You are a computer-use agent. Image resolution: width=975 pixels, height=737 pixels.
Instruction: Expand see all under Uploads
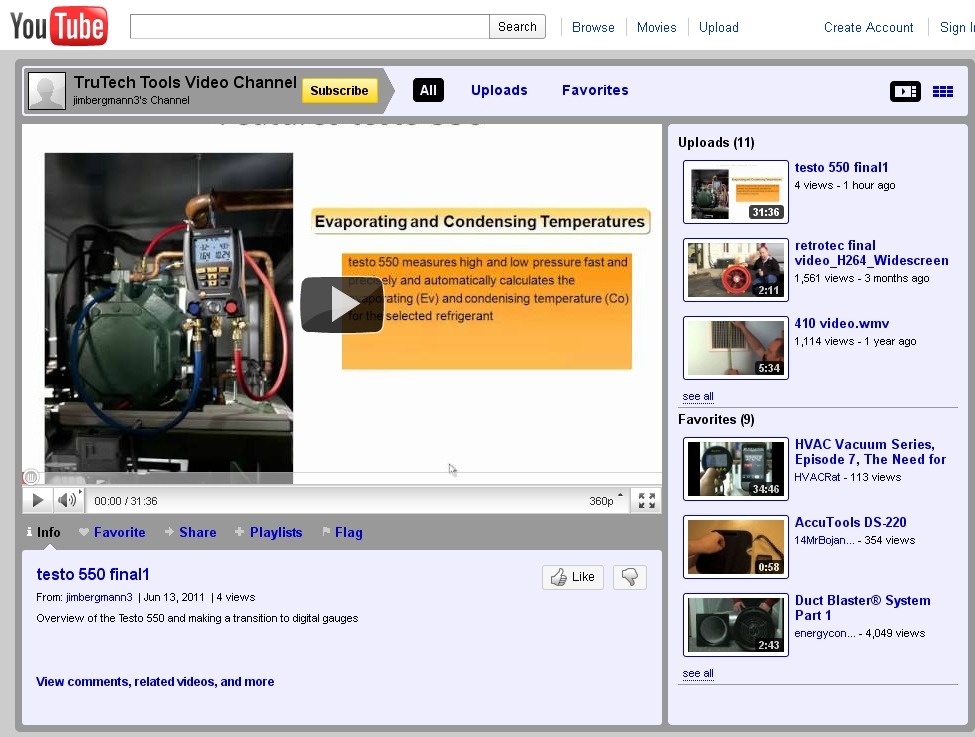click(x=697, y=396)
